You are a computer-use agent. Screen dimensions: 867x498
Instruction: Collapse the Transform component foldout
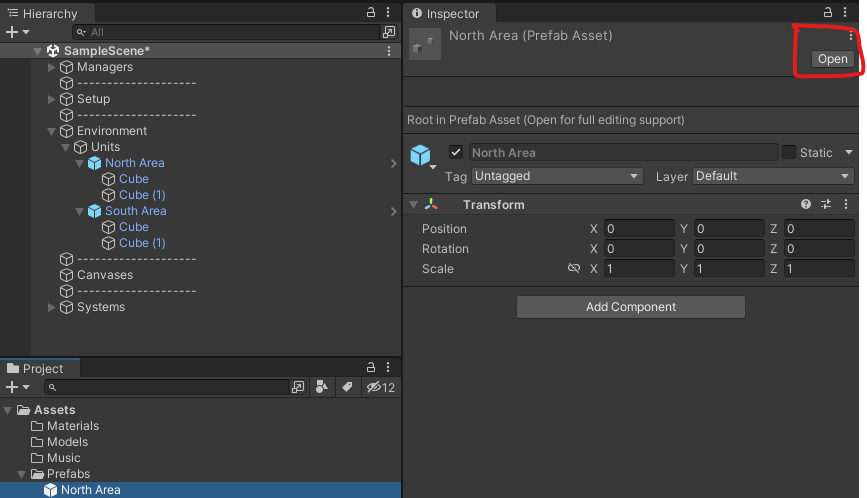tap(414, 205)
